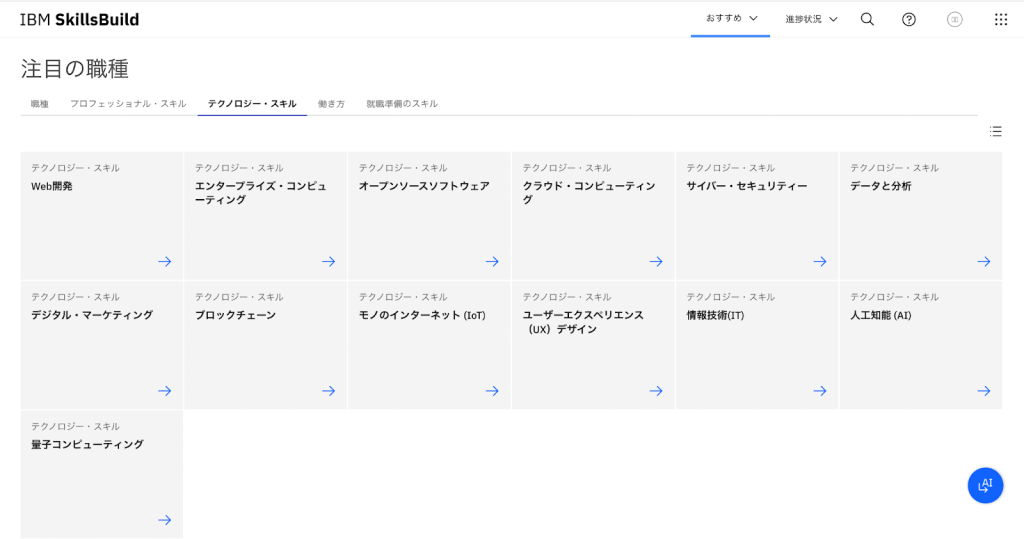This screenshot has width=1024, height=539.
Task: Click the arrow on the 人工知能 (AI) card
Action: (983, 391)
